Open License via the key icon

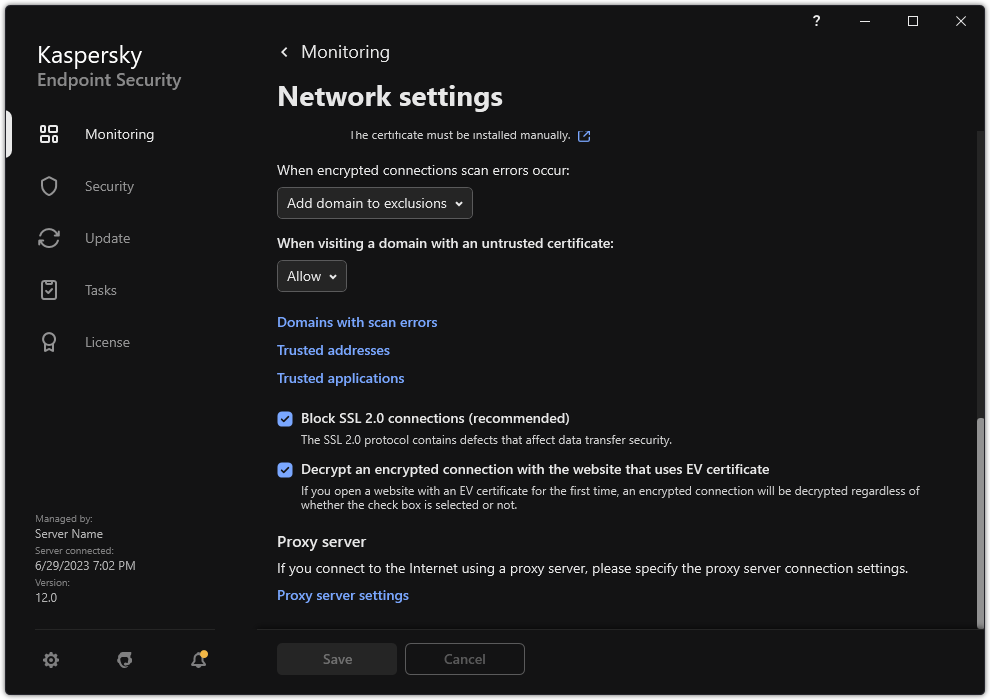pyautogui.click(x=49, y=341)
